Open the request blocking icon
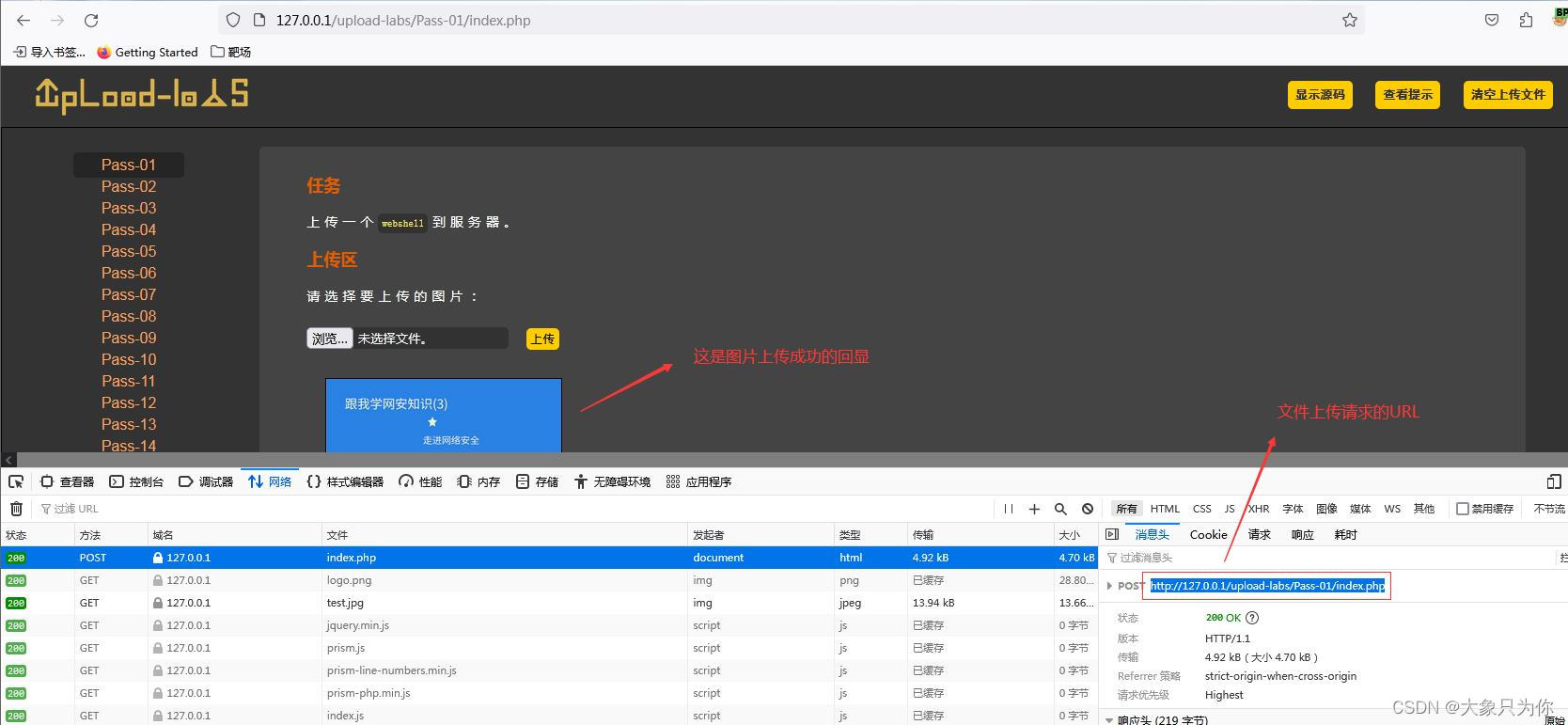This screenshot has height=725, width=1568. (x=1088, y=509)
